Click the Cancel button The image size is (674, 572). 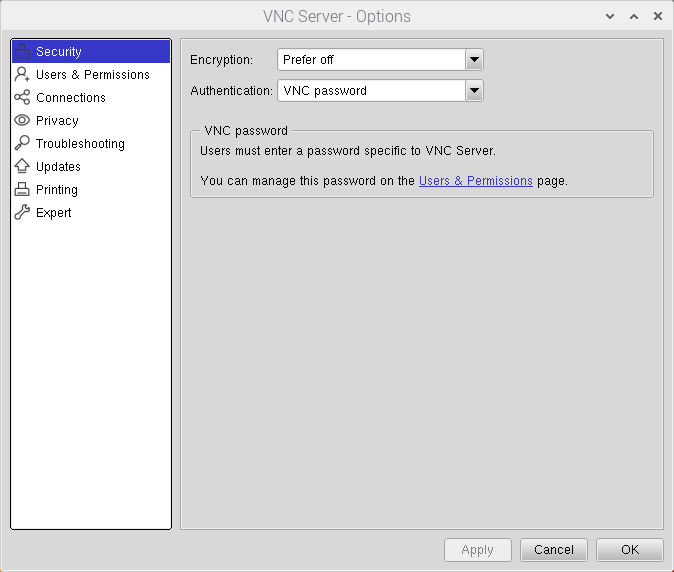pos(554,550)
